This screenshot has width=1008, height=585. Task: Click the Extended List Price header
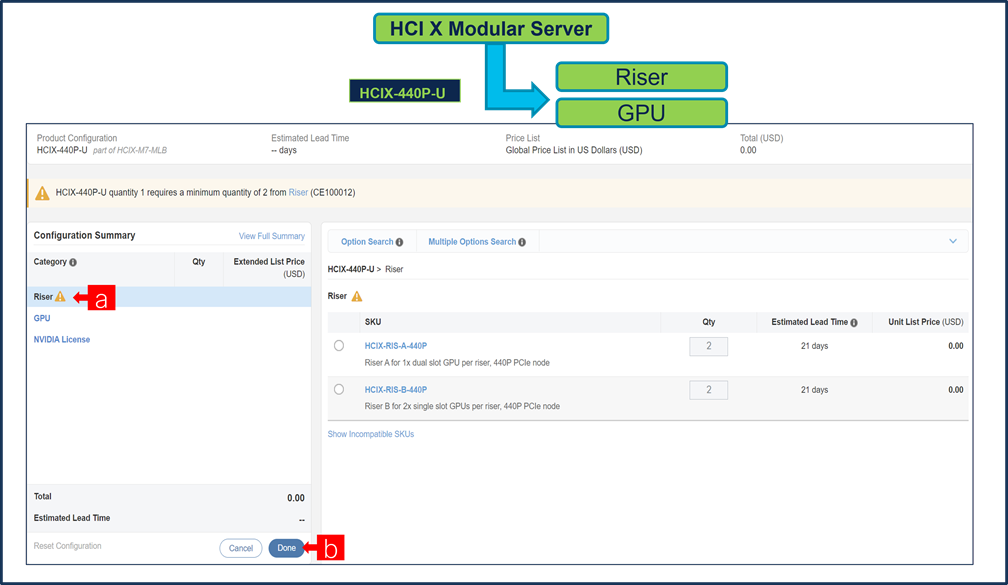coord(269,267)
